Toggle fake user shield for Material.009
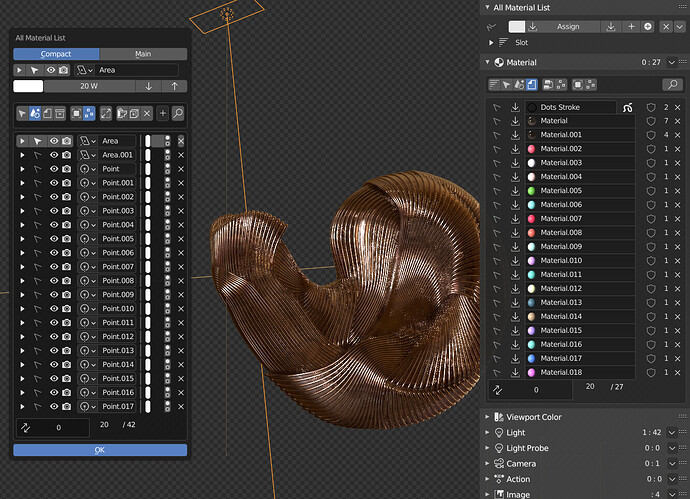The width and height of the screenshot is (690, 499). click(x=651, y=247)
